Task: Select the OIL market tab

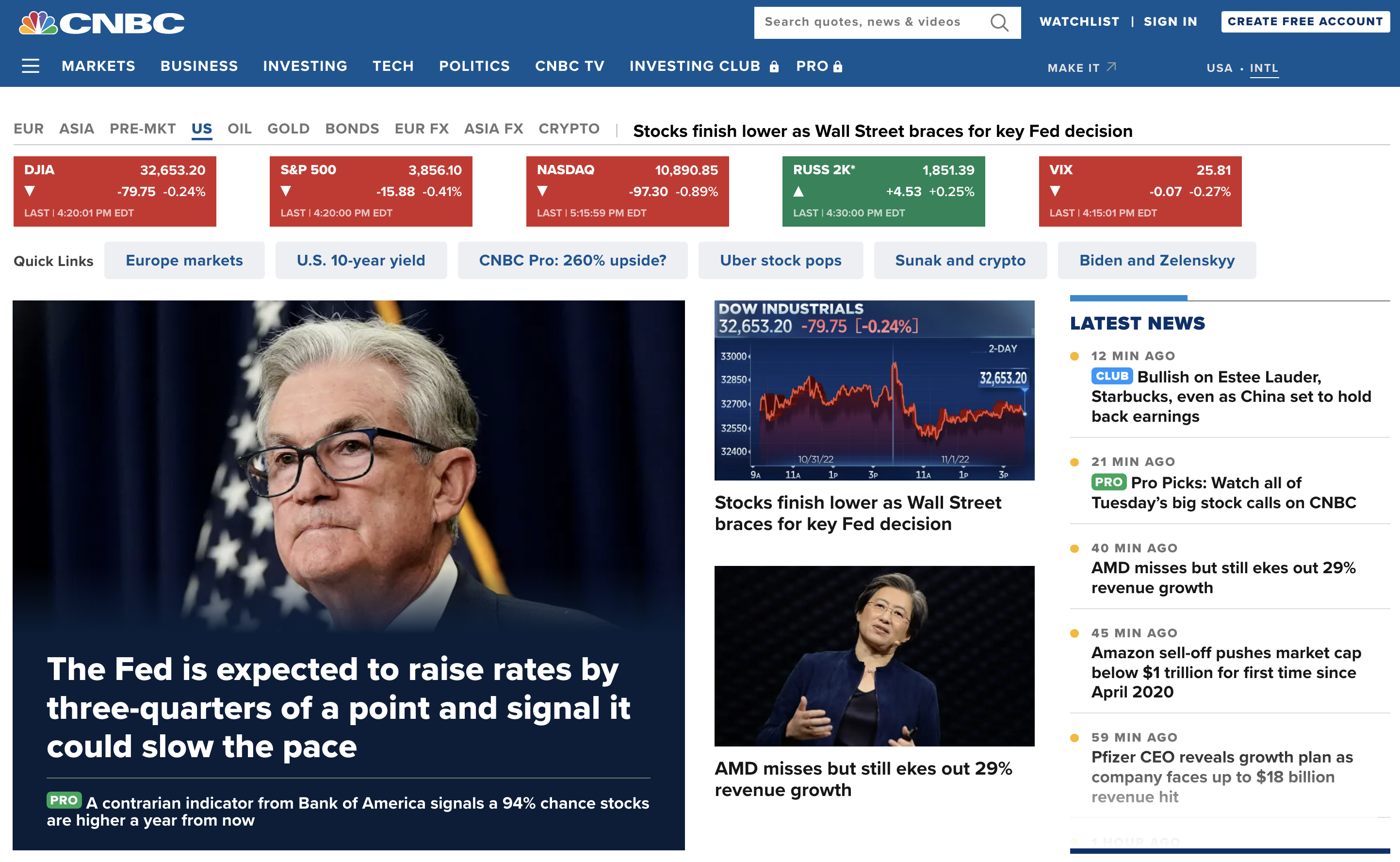Action: coord(239,129)
